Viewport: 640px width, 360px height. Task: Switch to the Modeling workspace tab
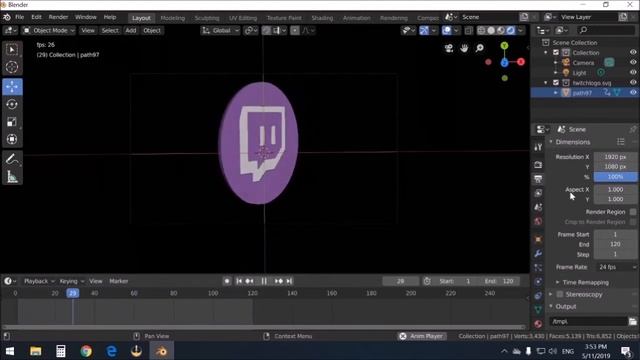(173, 18)
